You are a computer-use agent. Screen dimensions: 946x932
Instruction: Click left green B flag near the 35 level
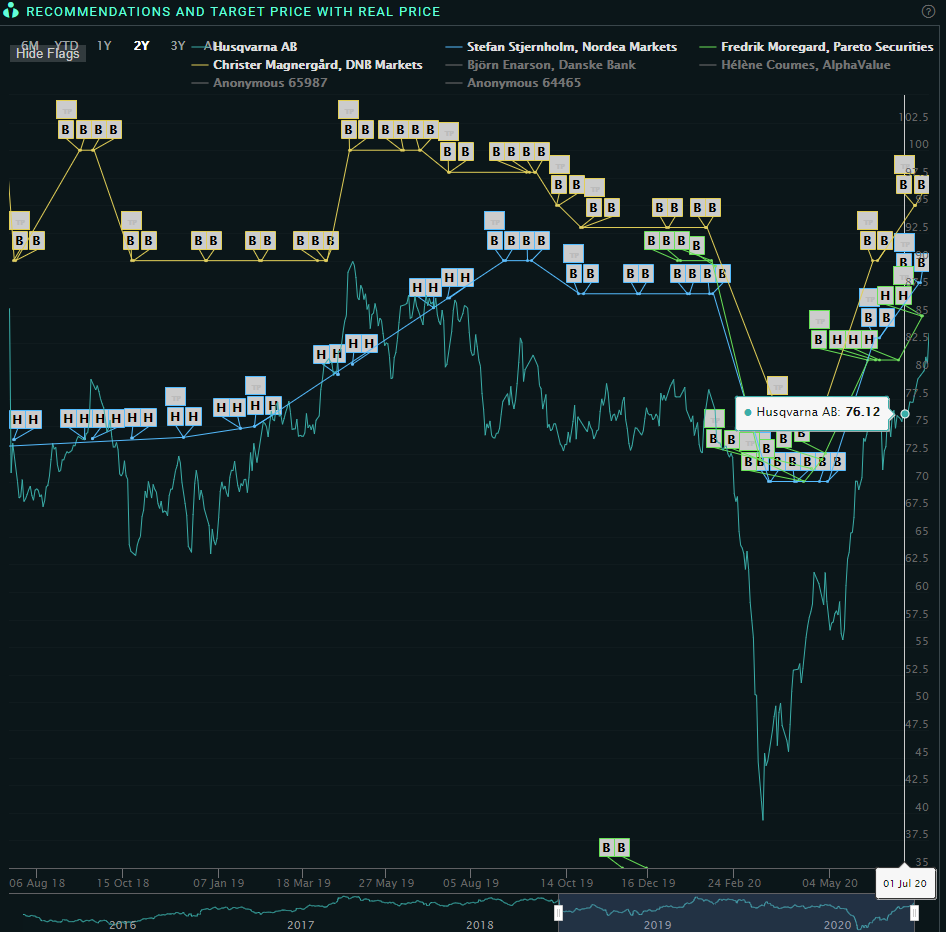coord(606,848)
